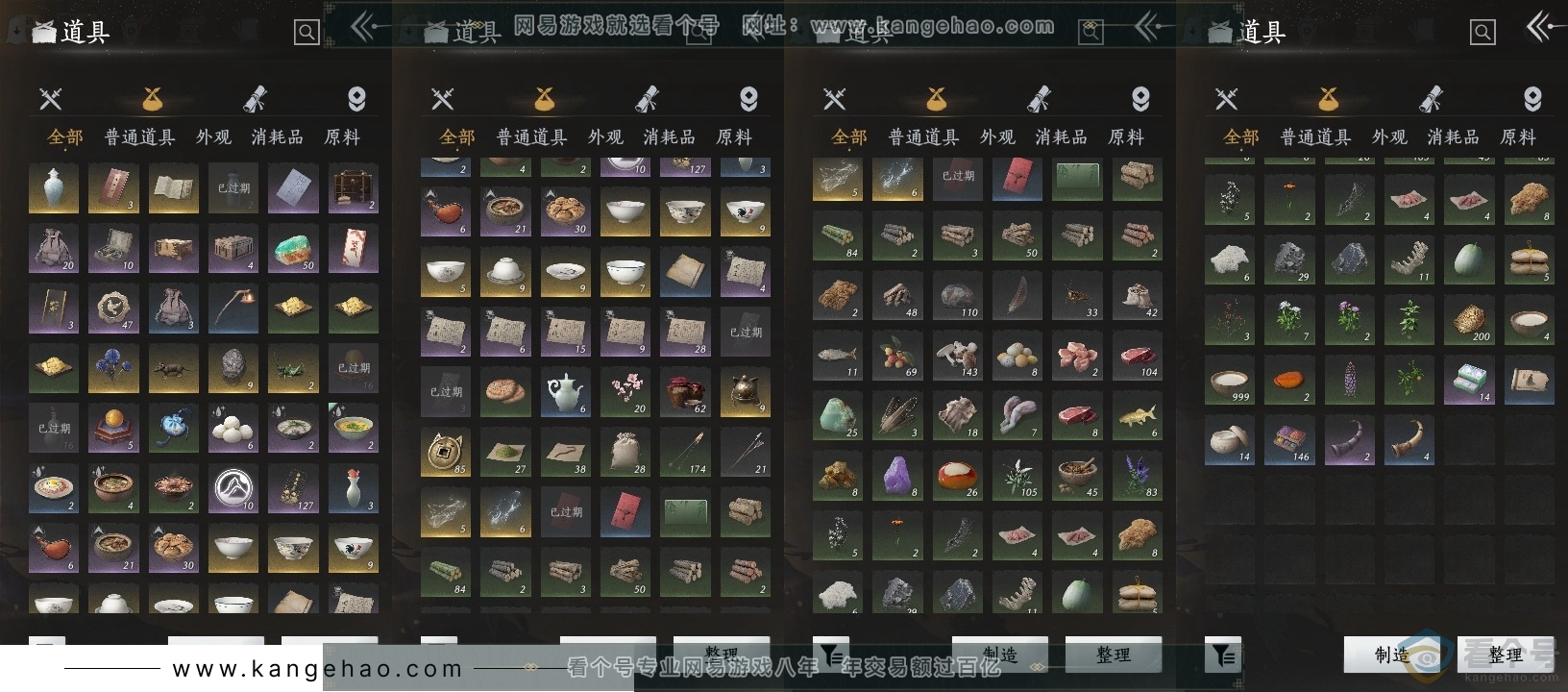Select the round bird token with count 47
Screen dimensions: 1568x692
point(113,309)
